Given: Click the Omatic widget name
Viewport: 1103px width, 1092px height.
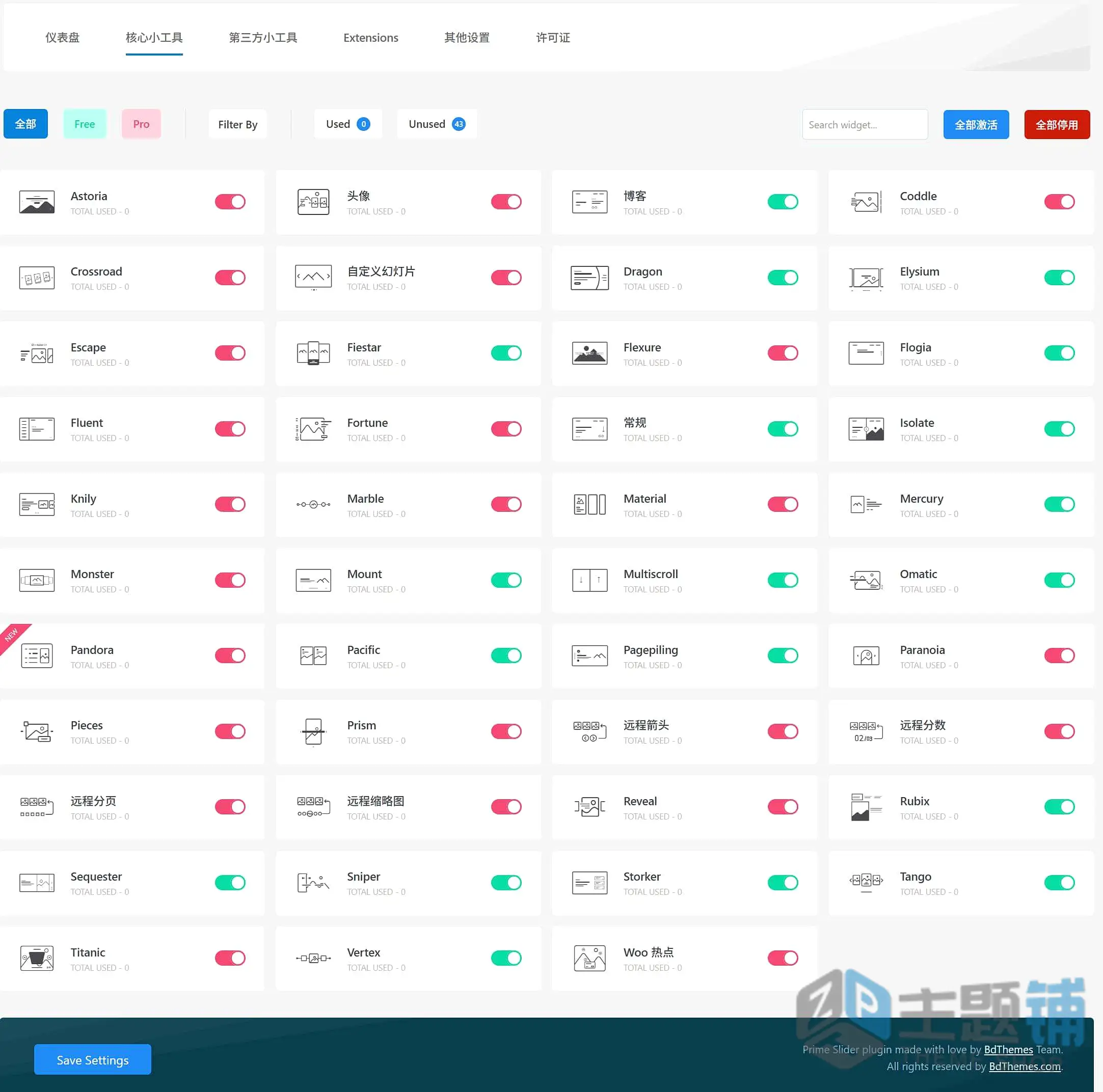Looking at the screenshot, I should point(918,574).
